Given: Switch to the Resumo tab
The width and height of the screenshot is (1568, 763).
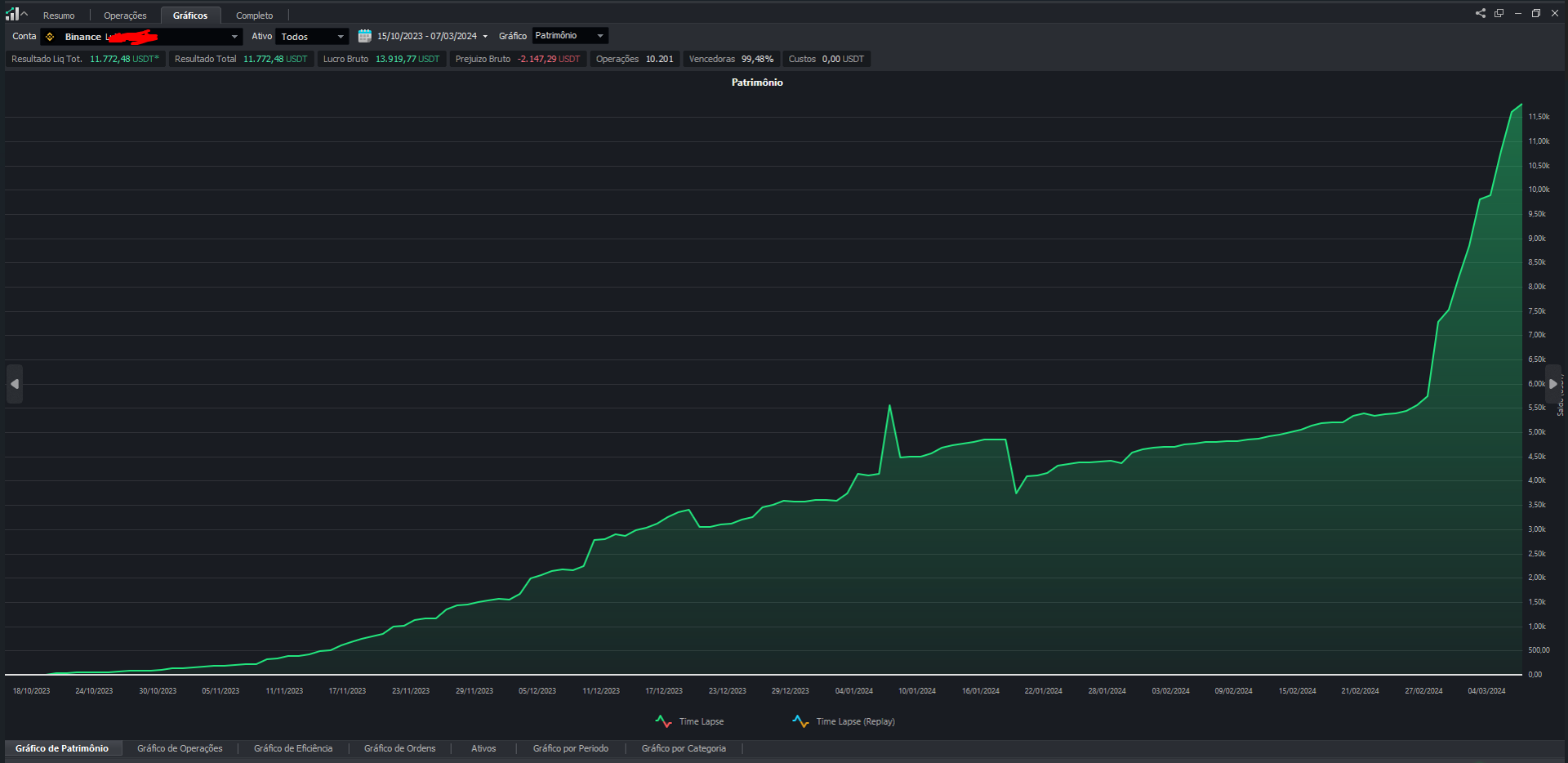Looking at the screenshot, I should point(59,16).
